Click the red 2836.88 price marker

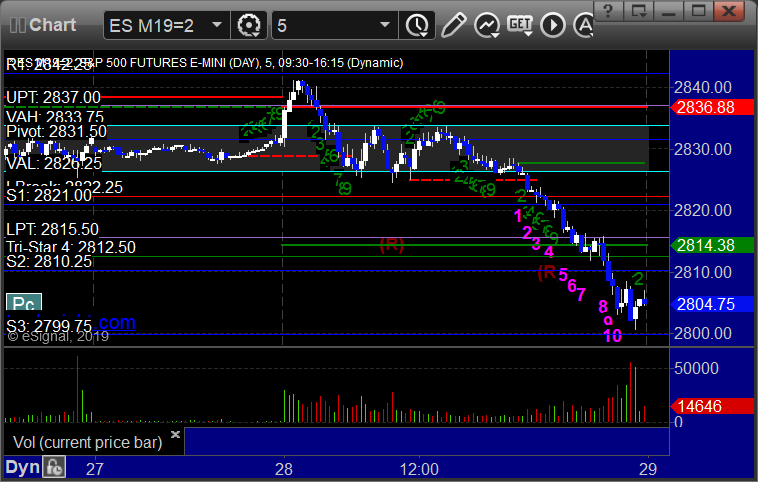712,107
